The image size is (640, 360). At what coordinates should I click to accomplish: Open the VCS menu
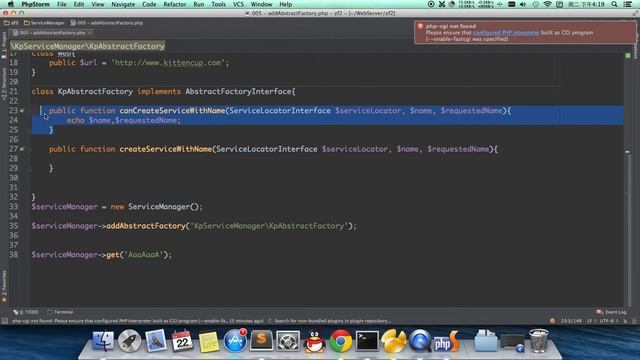[x=238, y=4]
